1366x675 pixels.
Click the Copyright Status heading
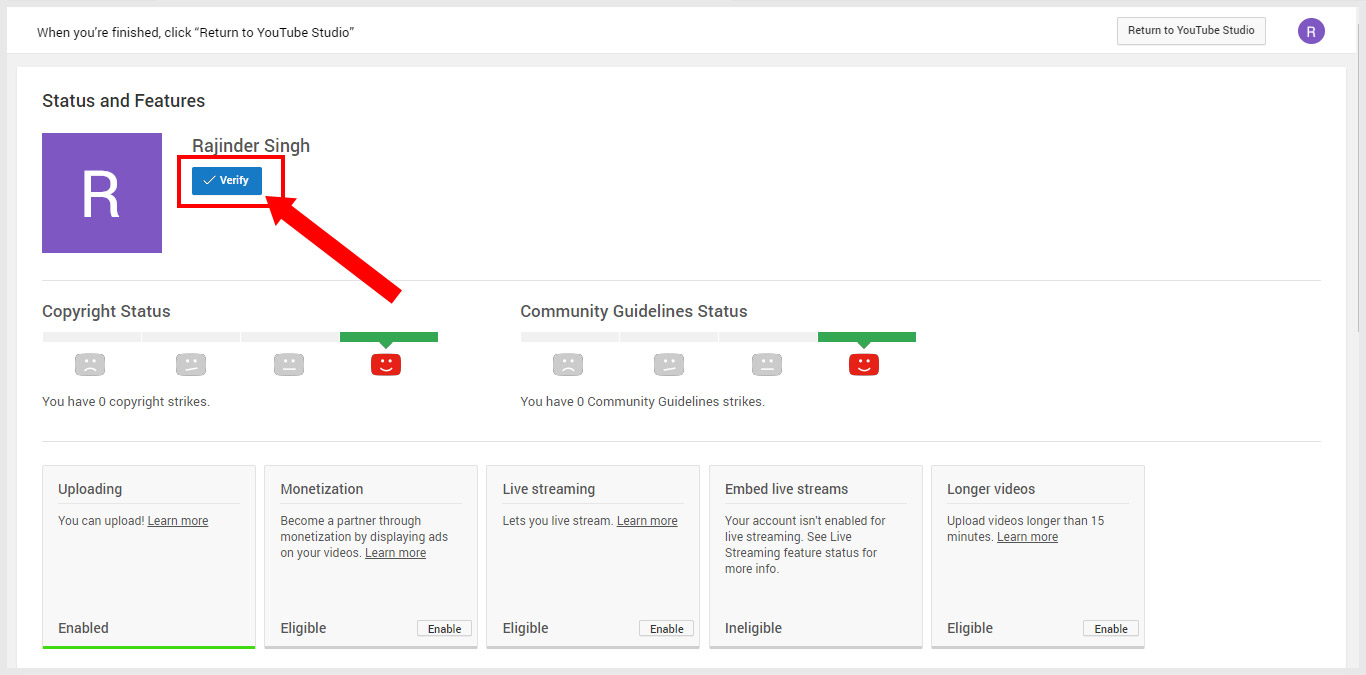point(106,311)
